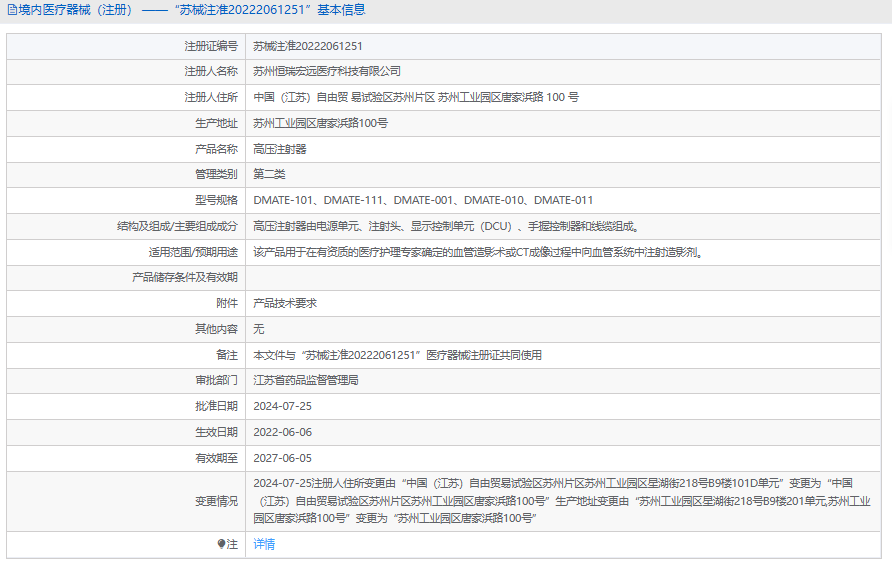Click the 批准日期 label
Viewport: 892px width, 565px height.
pos(216,406)
